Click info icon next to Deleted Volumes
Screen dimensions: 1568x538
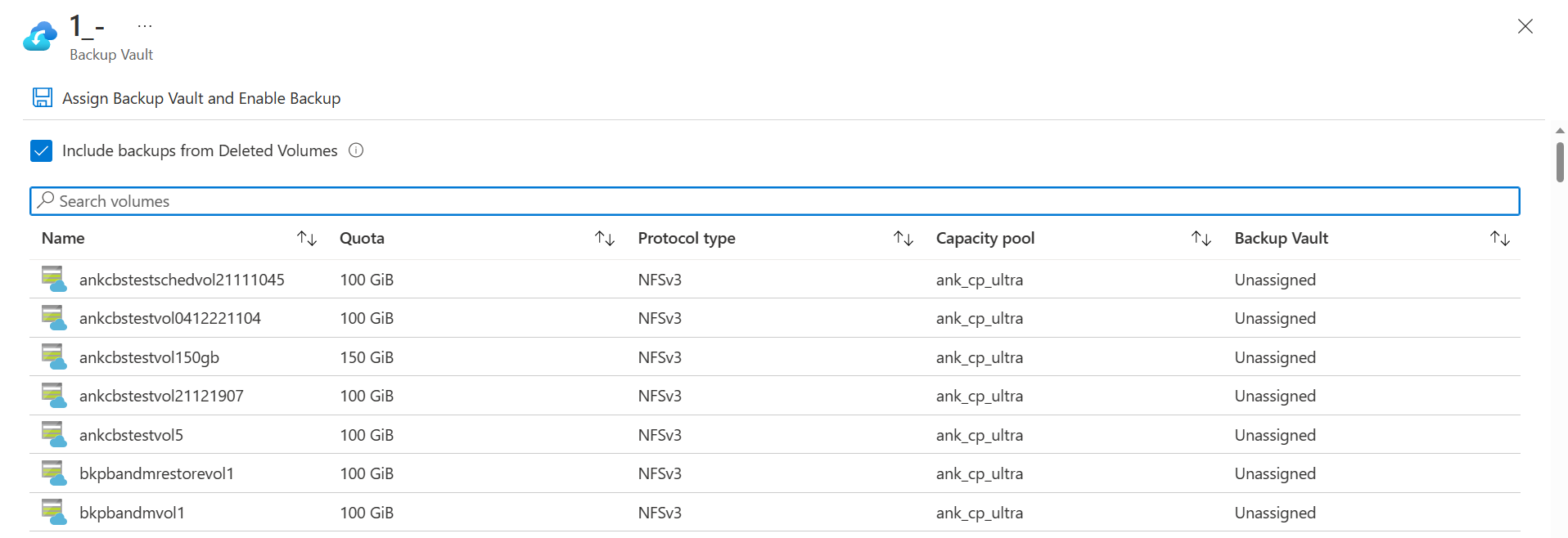tap(356, 150)
